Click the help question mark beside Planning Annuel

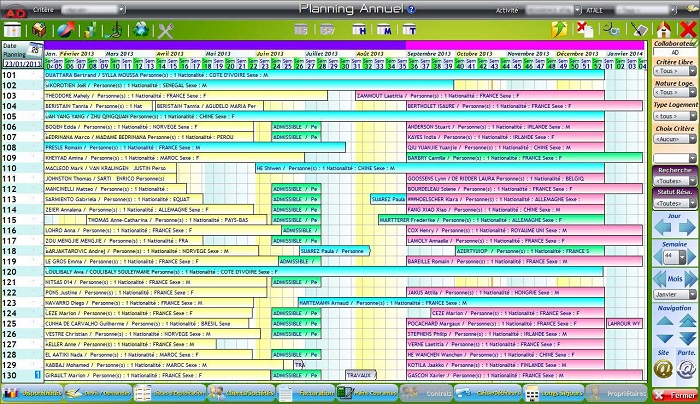pyautogui.click(x=411, y=9)
